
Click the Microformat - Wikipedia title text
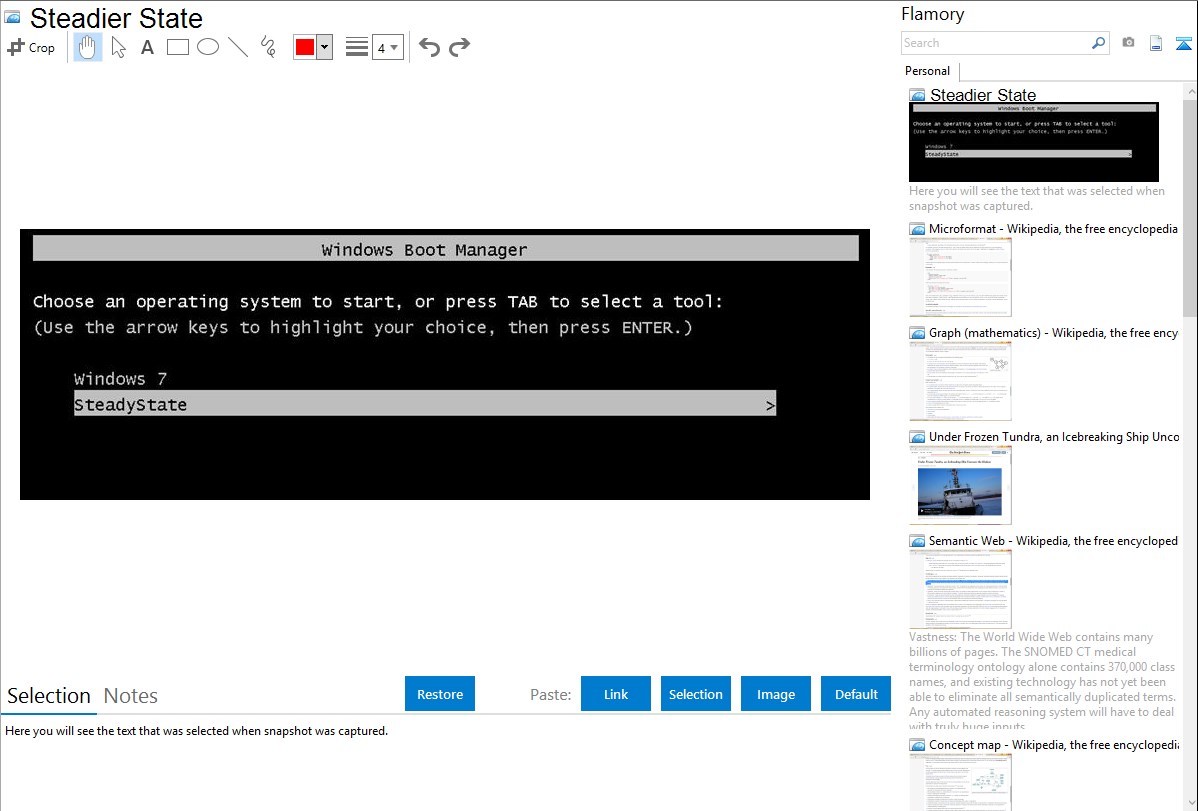coord(1053,229)
